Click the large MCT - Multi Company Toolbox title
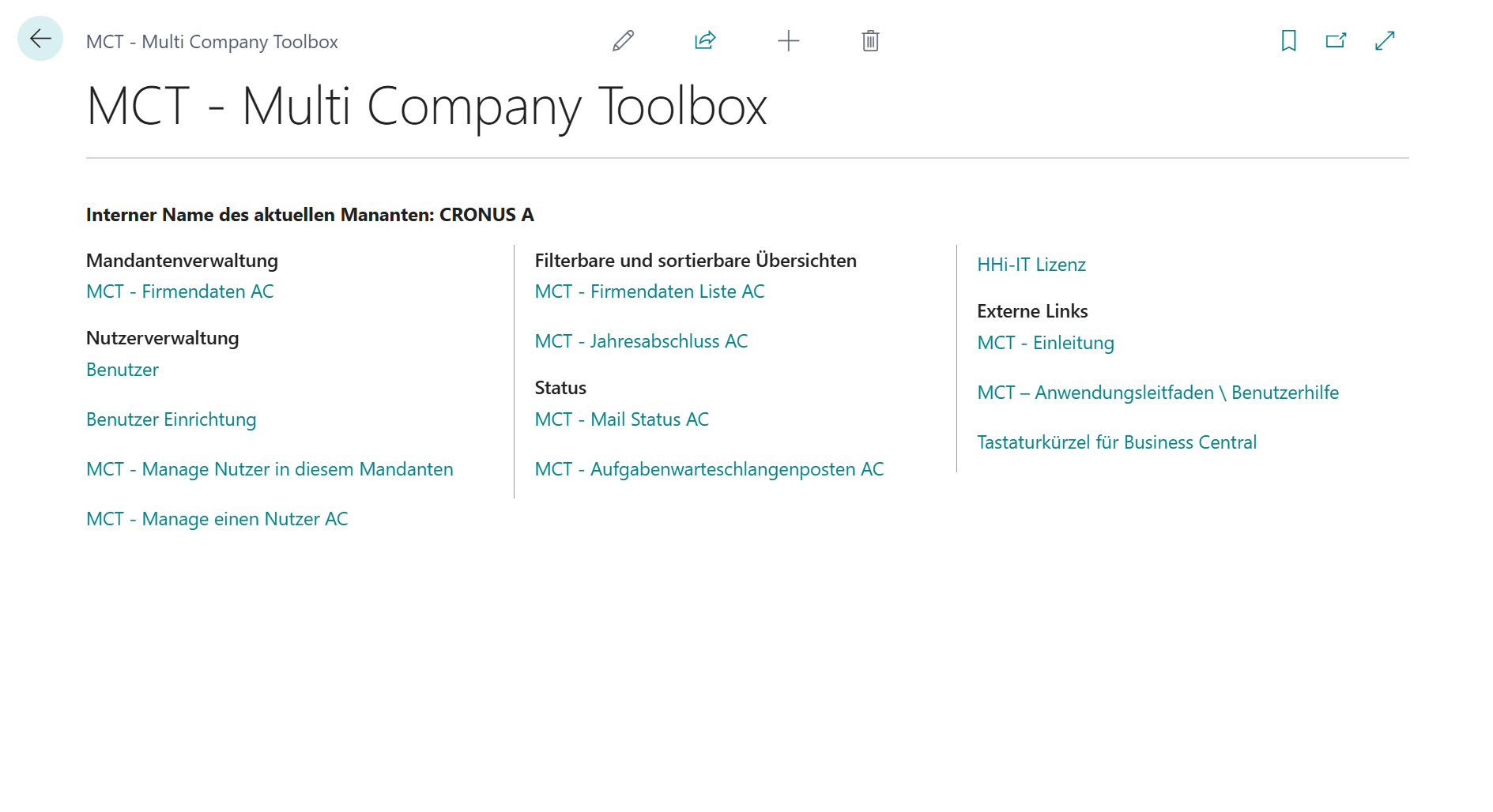This screenshot has height=812, width=1493. [x=427, y=106]
